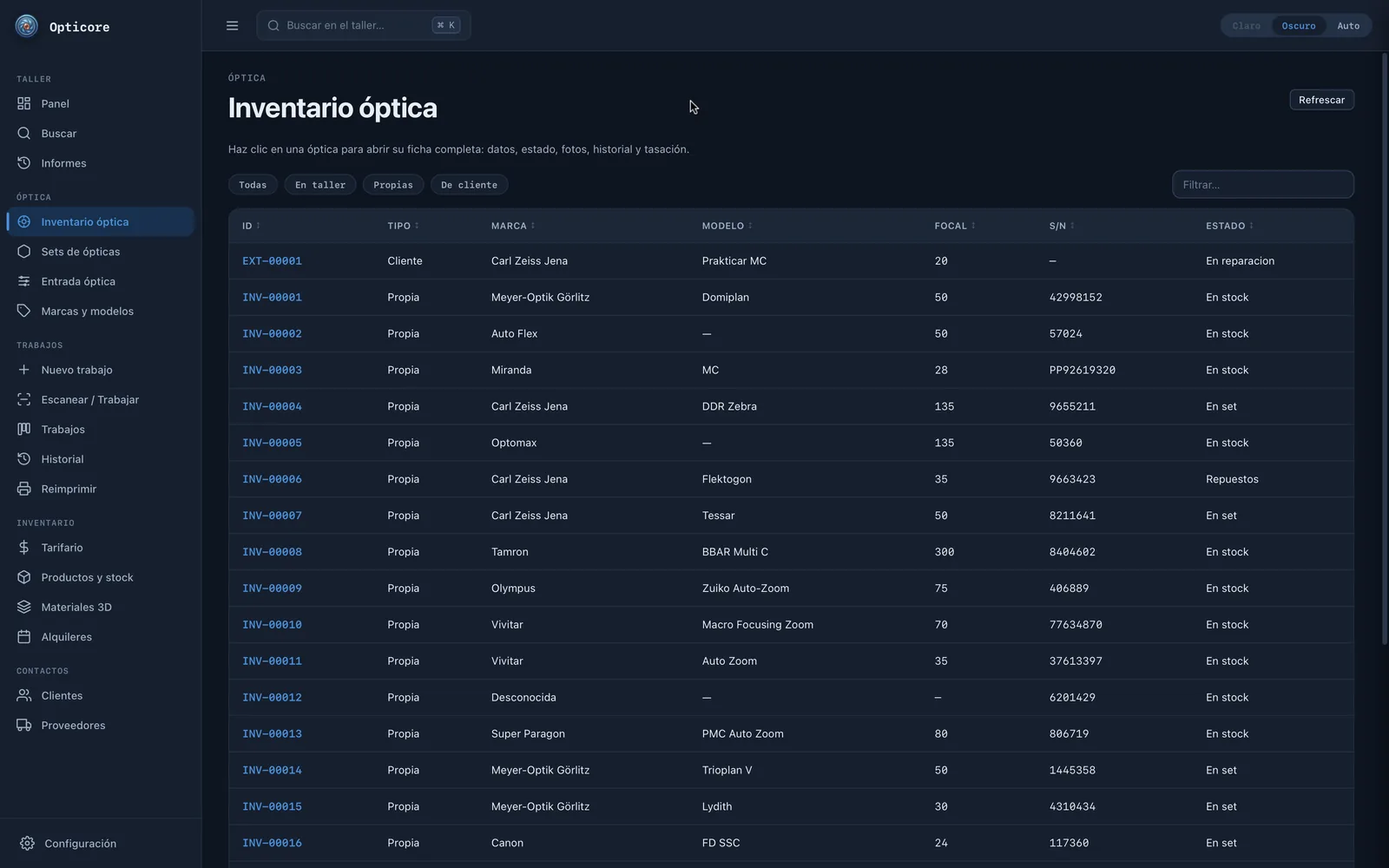Open Sets de ópticas in sidebar
The width and height of the screenshot is (1389, 868).
tap(100, 252)
